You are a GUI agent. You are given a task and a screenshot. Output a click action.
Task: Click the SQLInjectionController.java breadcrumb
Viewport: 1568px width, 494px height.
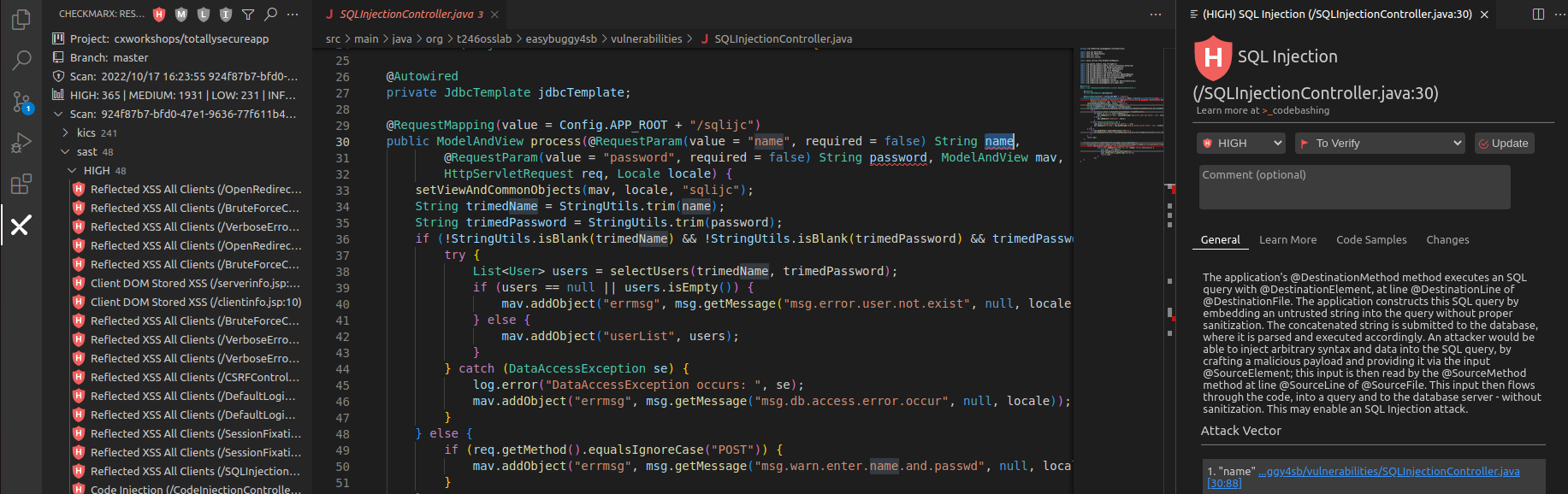(776, 38)
